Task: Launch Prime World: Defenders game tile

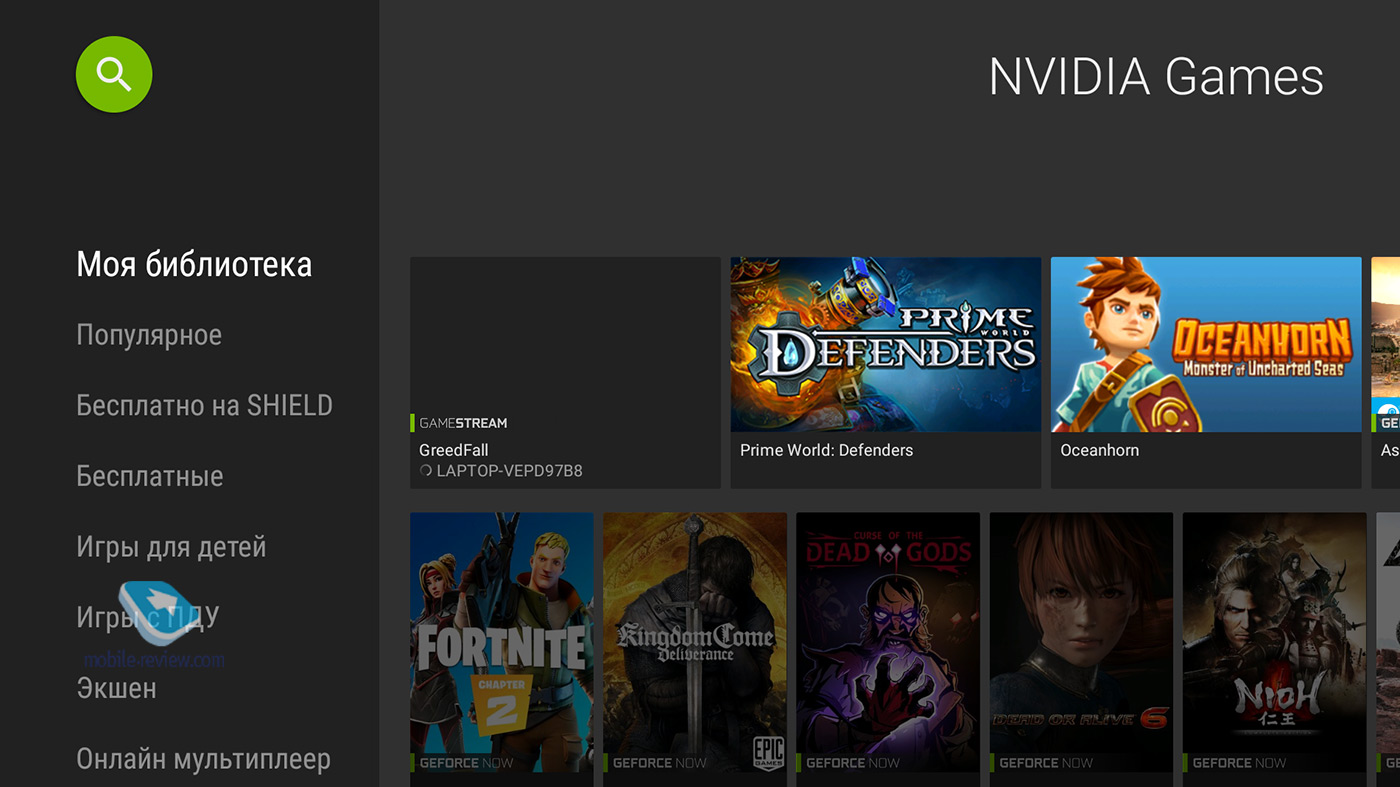Action: 885,372
